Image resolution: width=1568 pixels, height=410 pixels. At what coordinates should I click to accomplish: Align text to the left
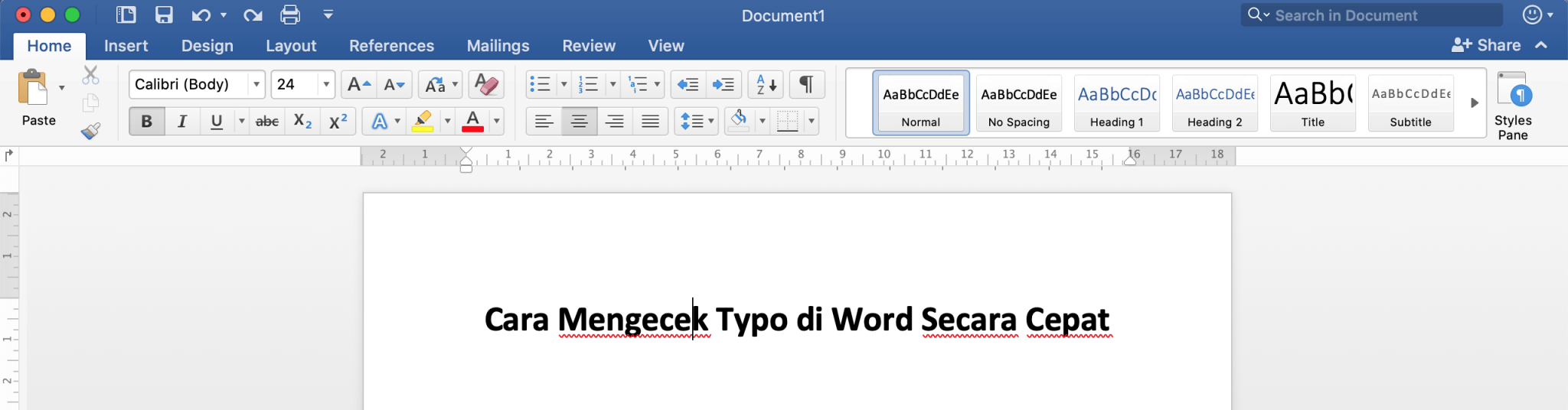coord(544,121)
